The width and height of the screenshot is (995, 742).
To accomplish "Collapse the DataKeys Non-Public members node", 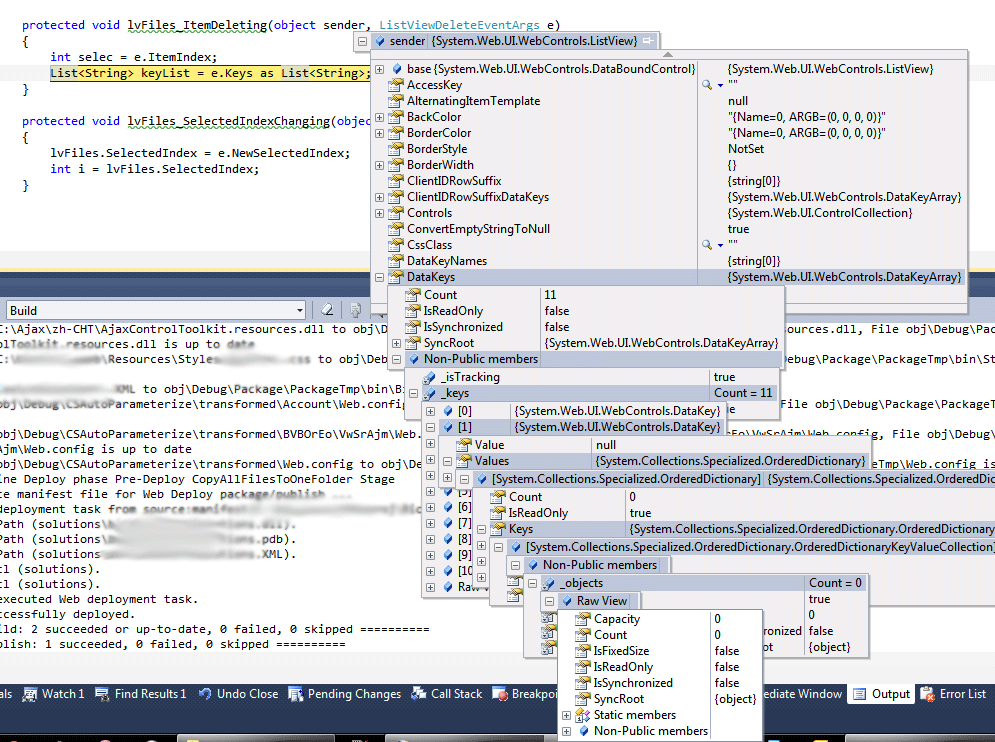I will [x=397, y=359].
